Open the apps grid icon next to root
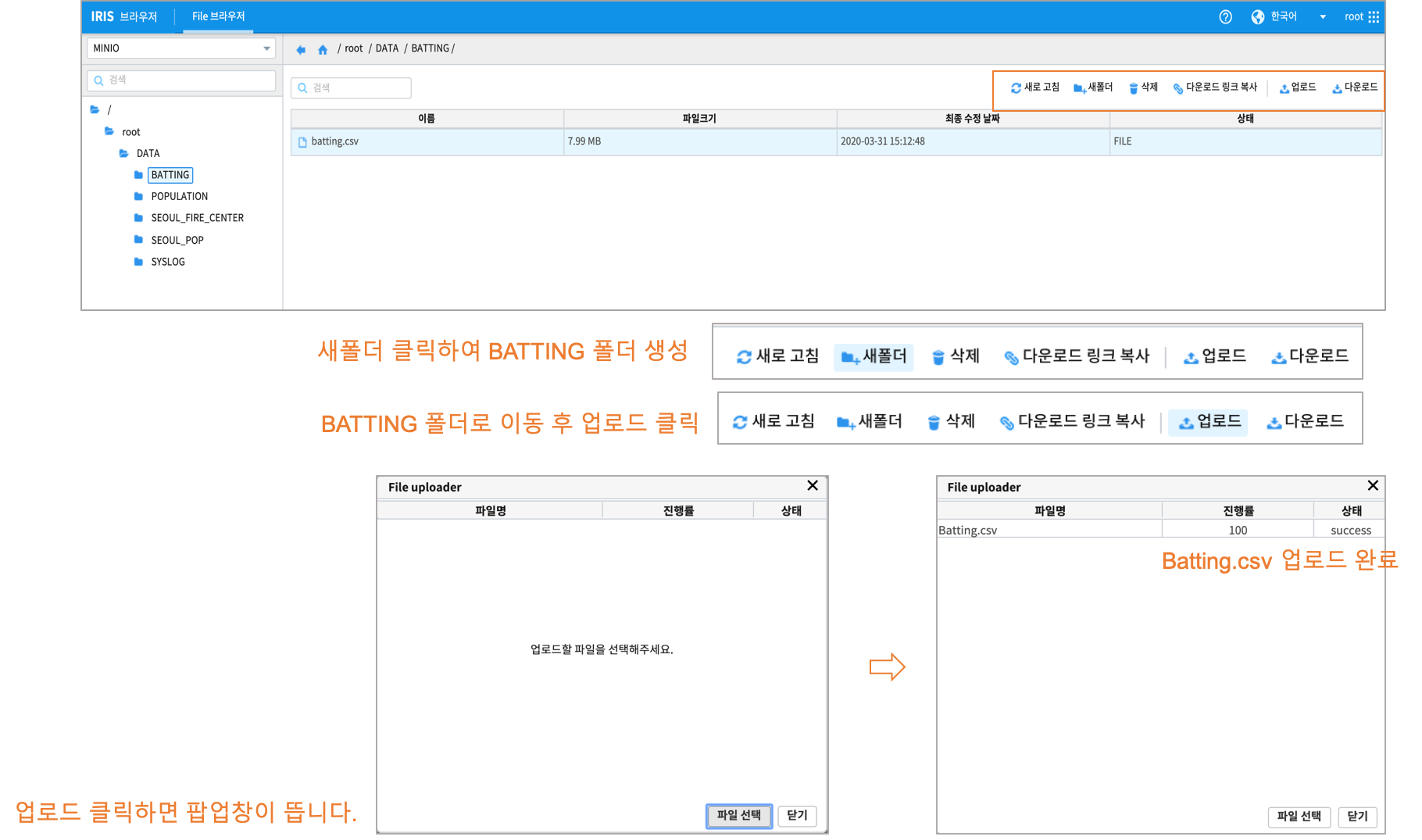Image resolution: width=1422 pixels, height=840 pixels. tap(1374, 16)
